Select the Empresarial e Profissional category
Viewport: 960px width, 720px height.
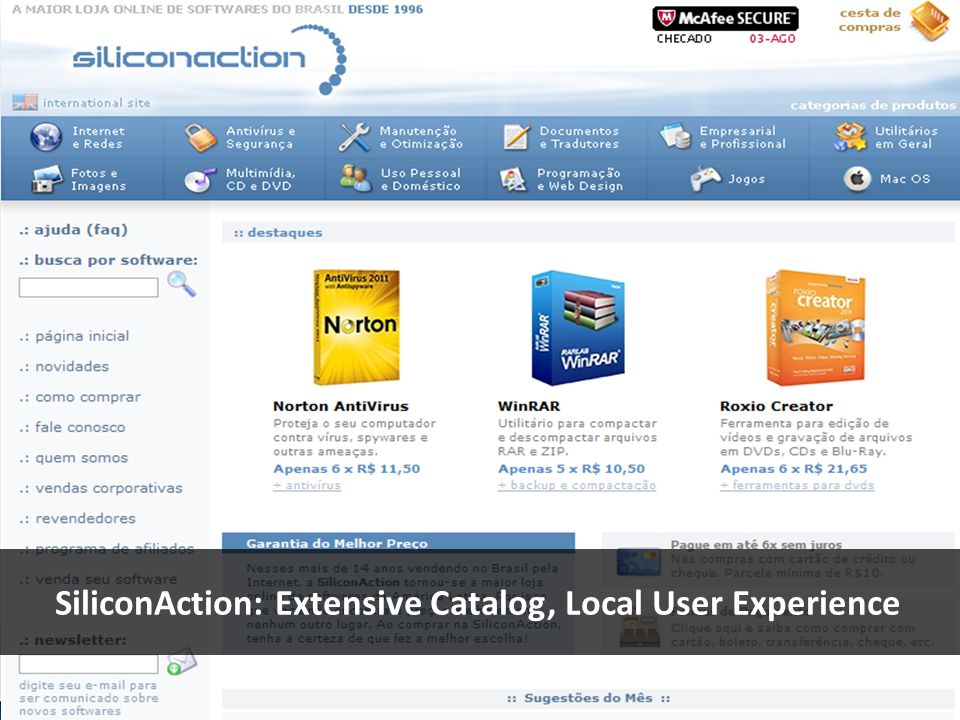[x=743, y=137]
